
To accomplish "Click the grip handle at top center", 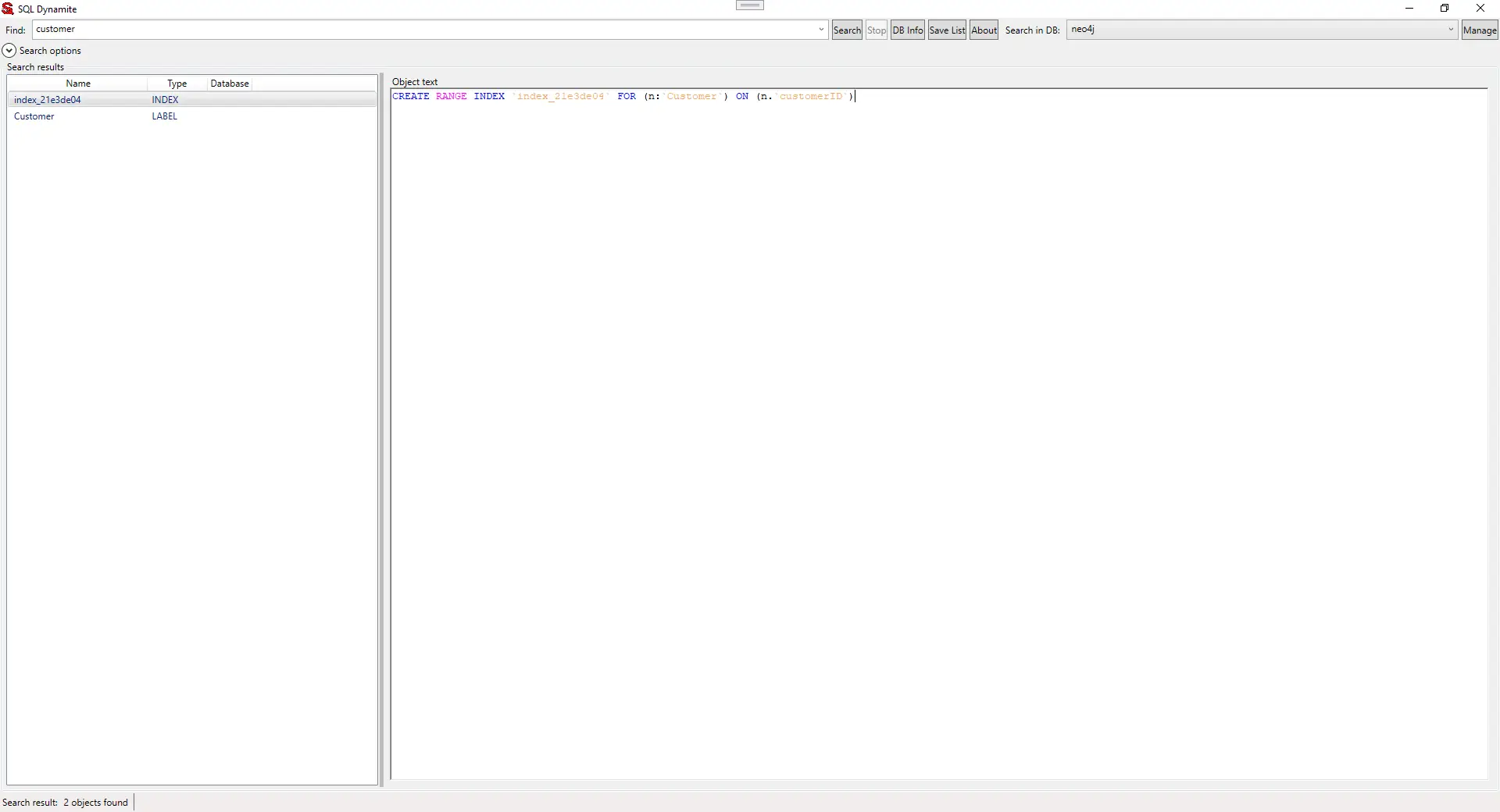I will [750, 5].
